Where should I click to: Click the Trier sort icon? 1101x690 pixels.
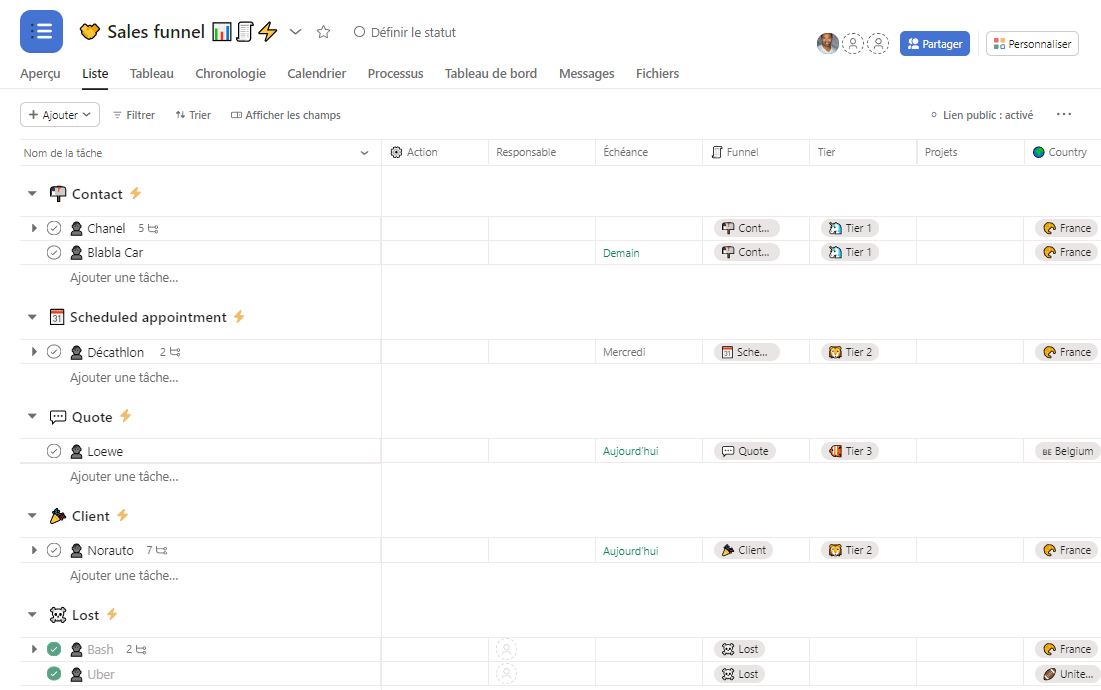click(x=180, y=115)
